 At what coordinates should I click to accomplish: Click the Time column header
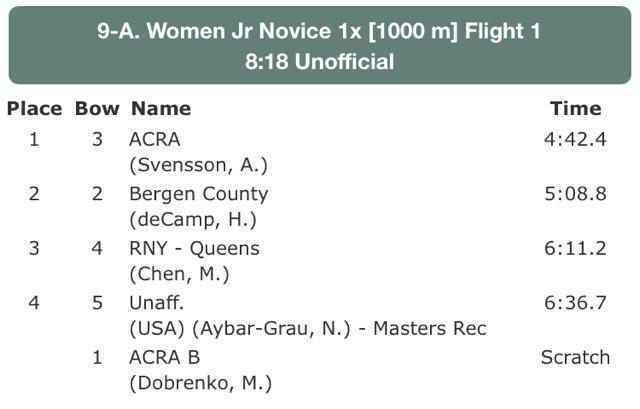pos(575,109)
